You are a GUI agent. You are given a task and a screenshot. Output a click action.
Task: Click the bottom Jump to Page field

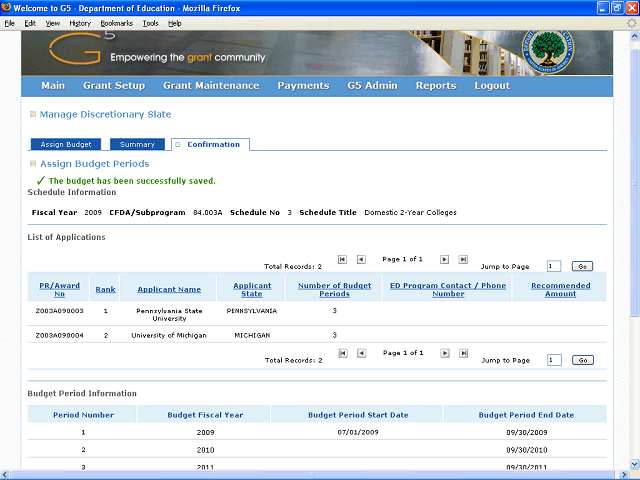pyautogui.click(x=553, y=360)
